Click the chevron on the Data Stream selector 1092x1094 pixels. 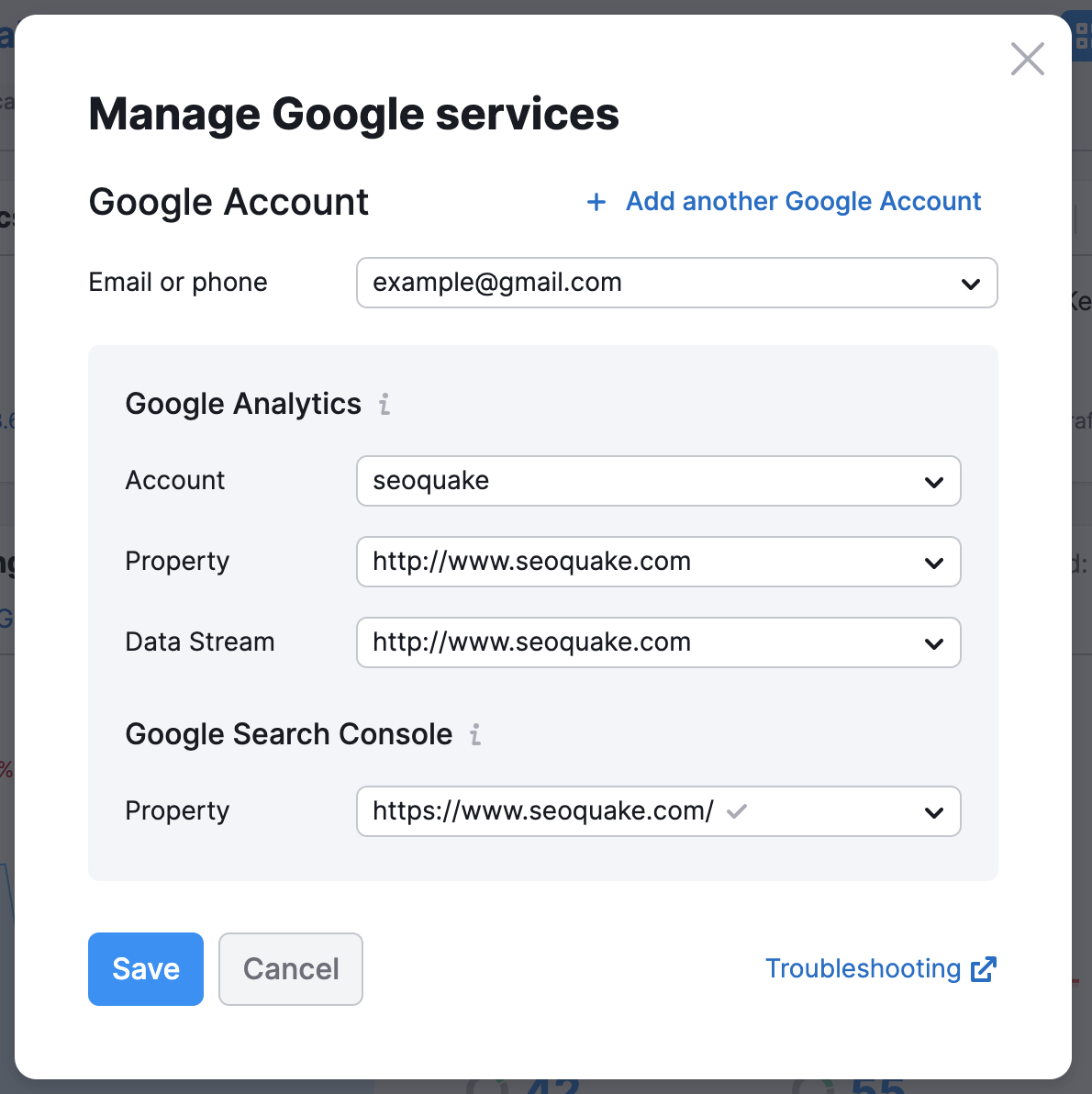(x=934, y=642)
